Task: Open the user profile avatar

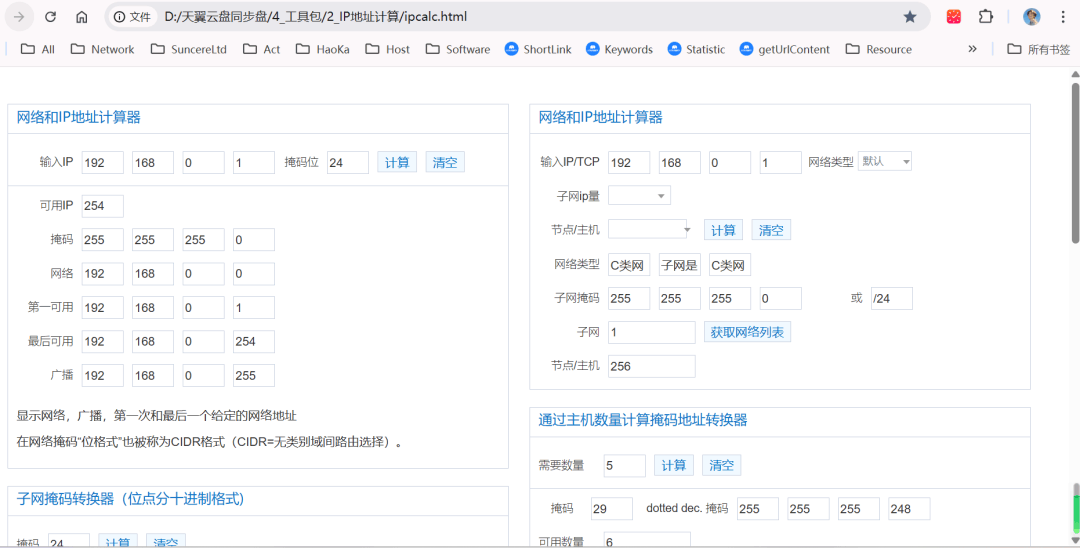Action: coord(1032,17)
